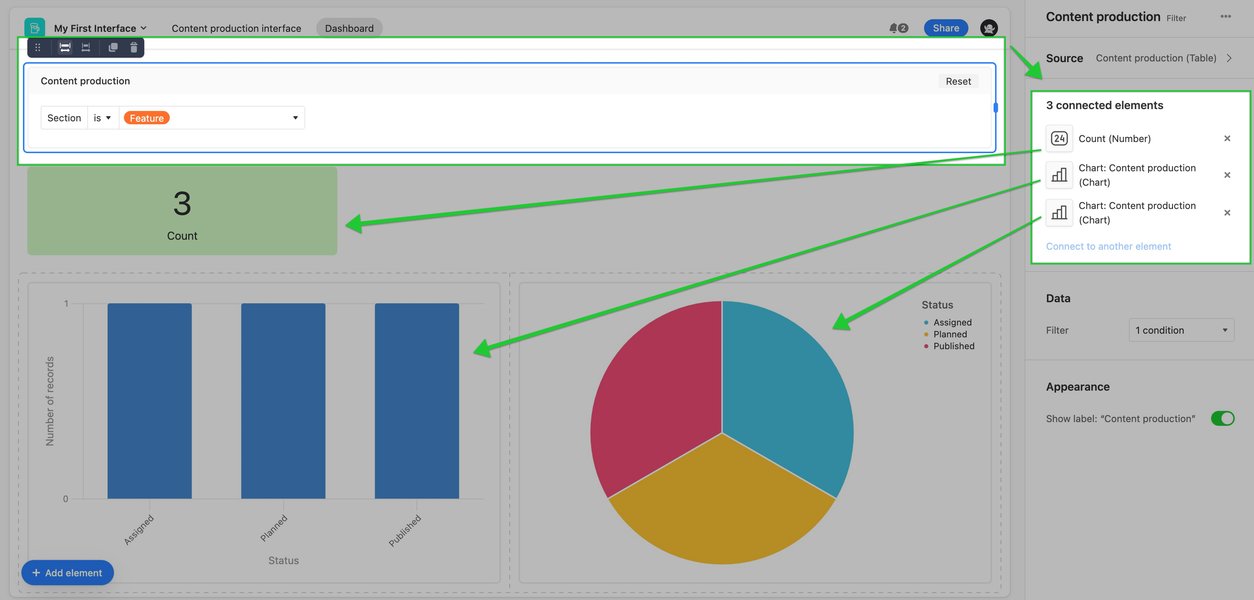Screen dimensions: 1254x600
Task: Open the more options ellipsis menu
Action: point(1226,16)
